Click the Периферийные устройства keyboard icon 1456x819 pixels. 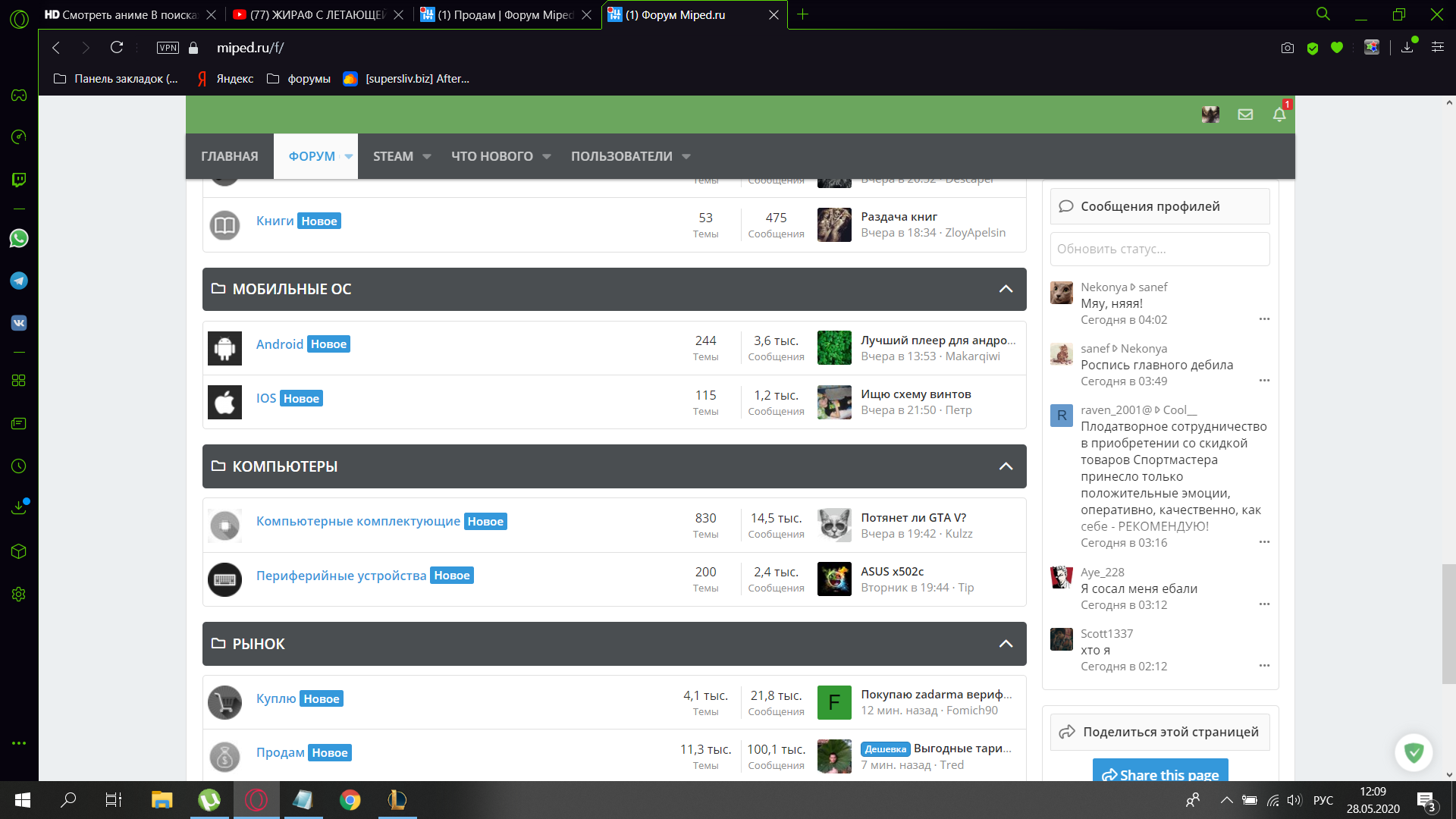tap(224, 579)
